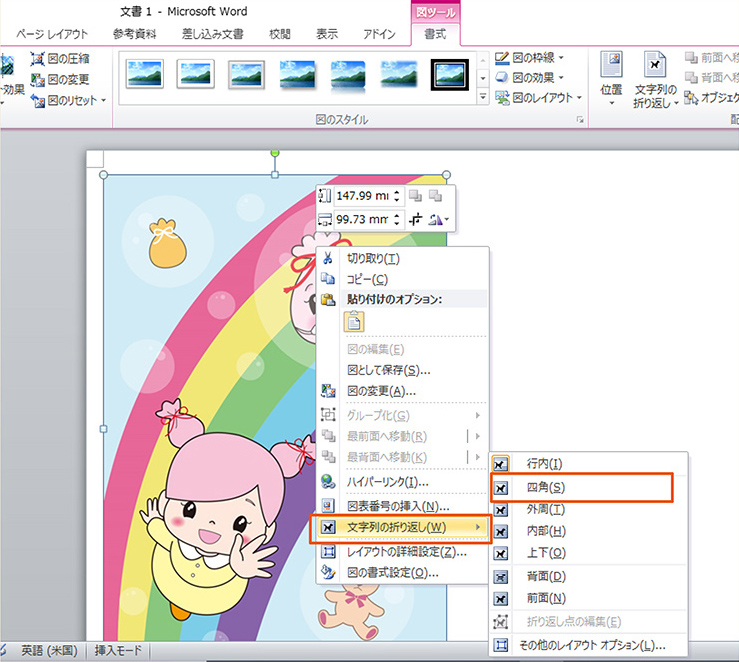Click the 図の圧縮 compress pictures icon
Viewport: 739px width, 662px height.
point(37,59)
